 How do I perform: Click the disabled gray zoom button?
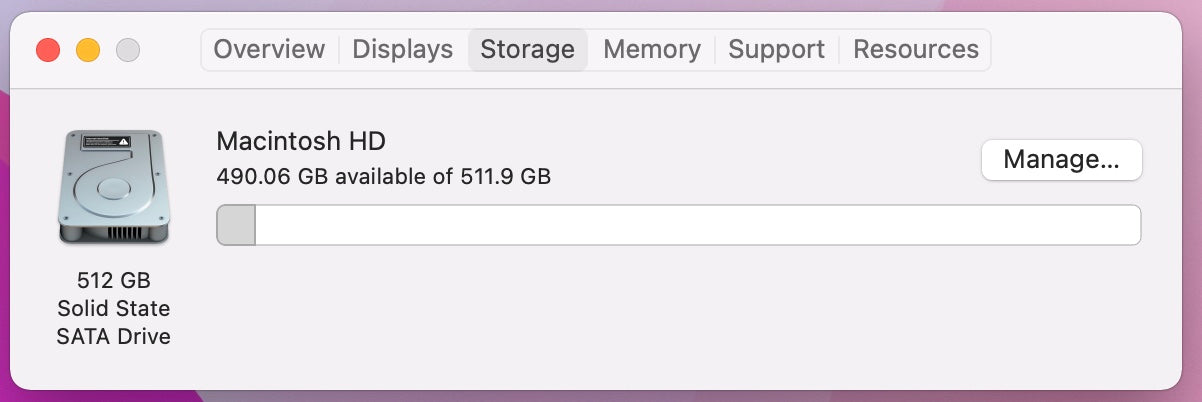pyautogui.click(x=128, y=49)
